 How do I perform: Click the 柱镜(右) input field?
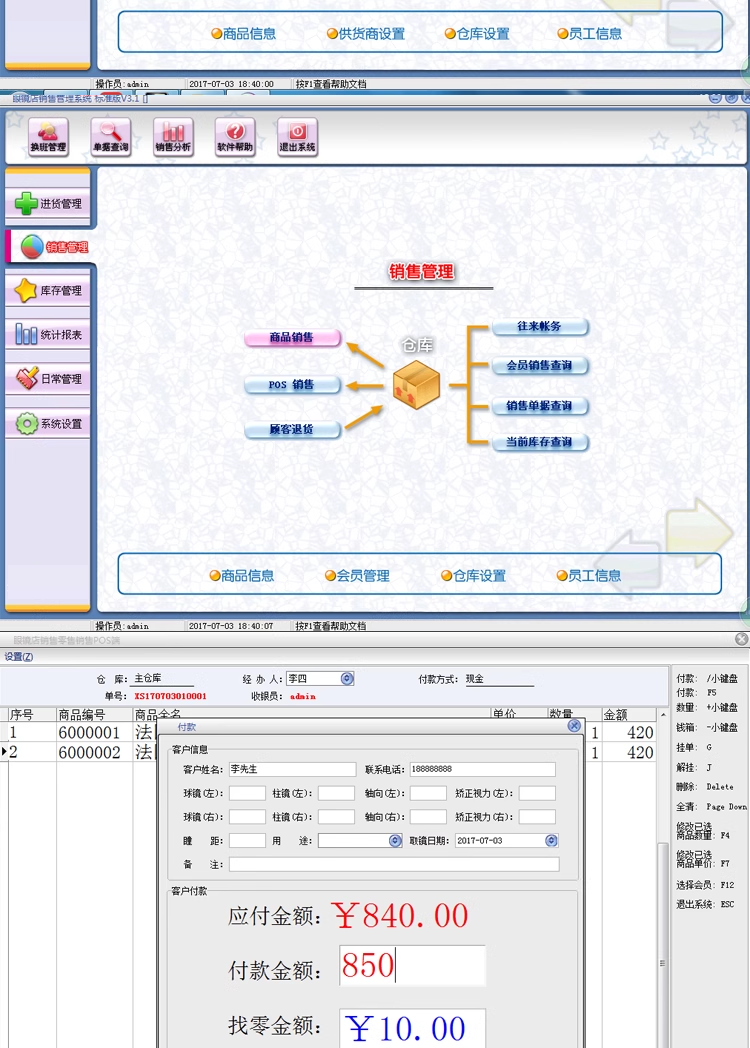click(336, 817)
